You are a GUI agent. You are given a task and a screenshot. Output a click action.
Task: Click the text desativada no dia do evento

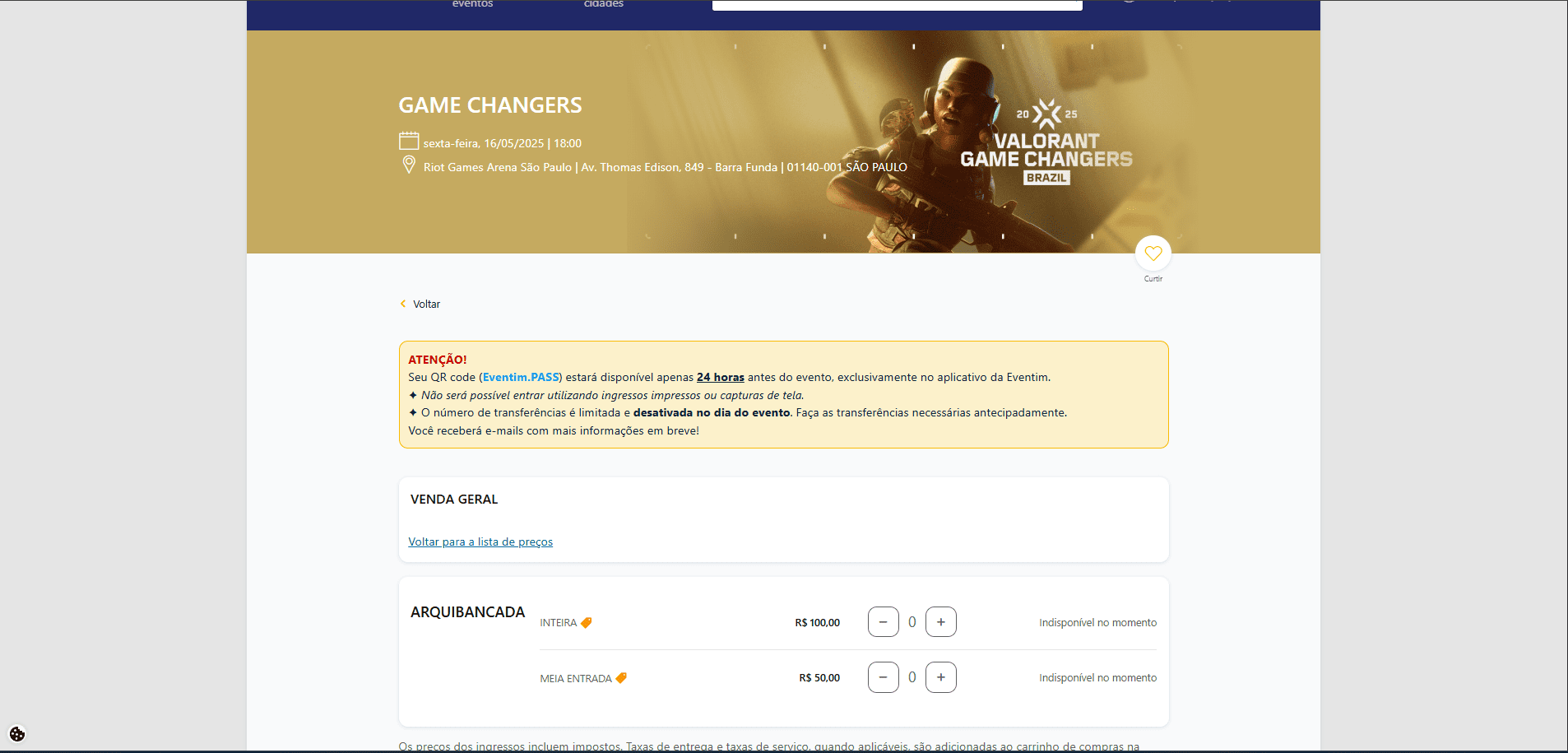pyautogui.click(x=712, y=412)
